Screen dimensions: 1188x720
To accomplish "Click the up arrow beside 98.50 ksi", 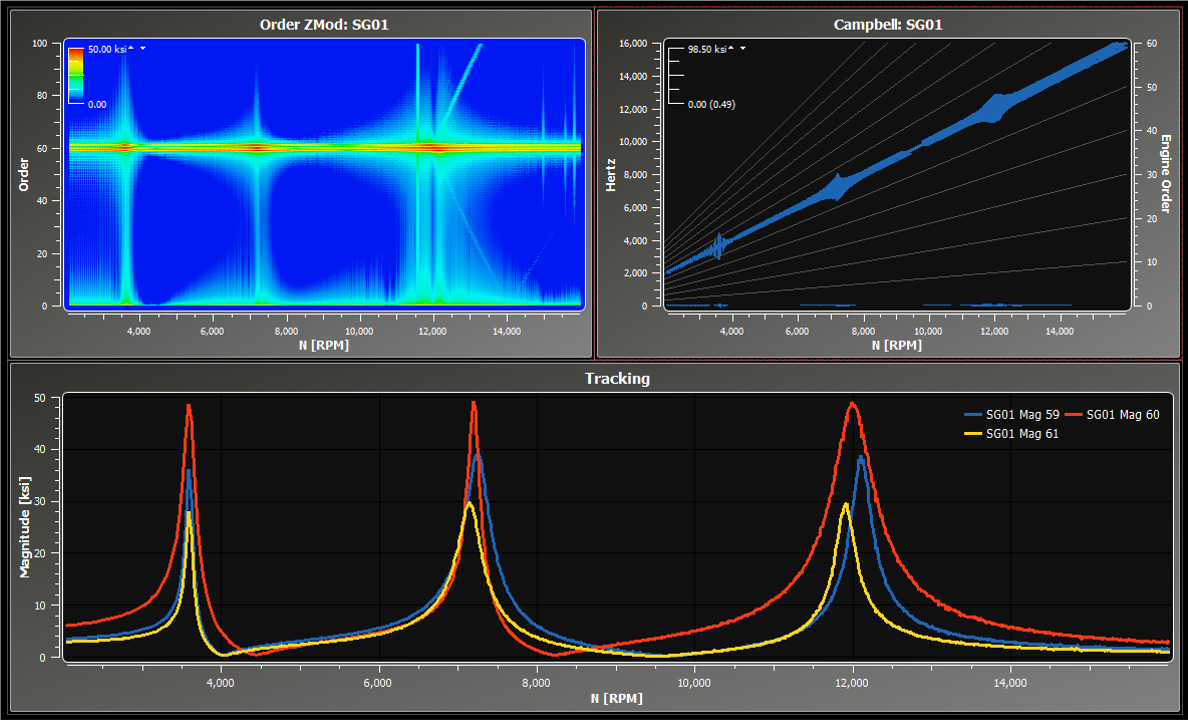I will pyautogui.click(x=731, y=47).
